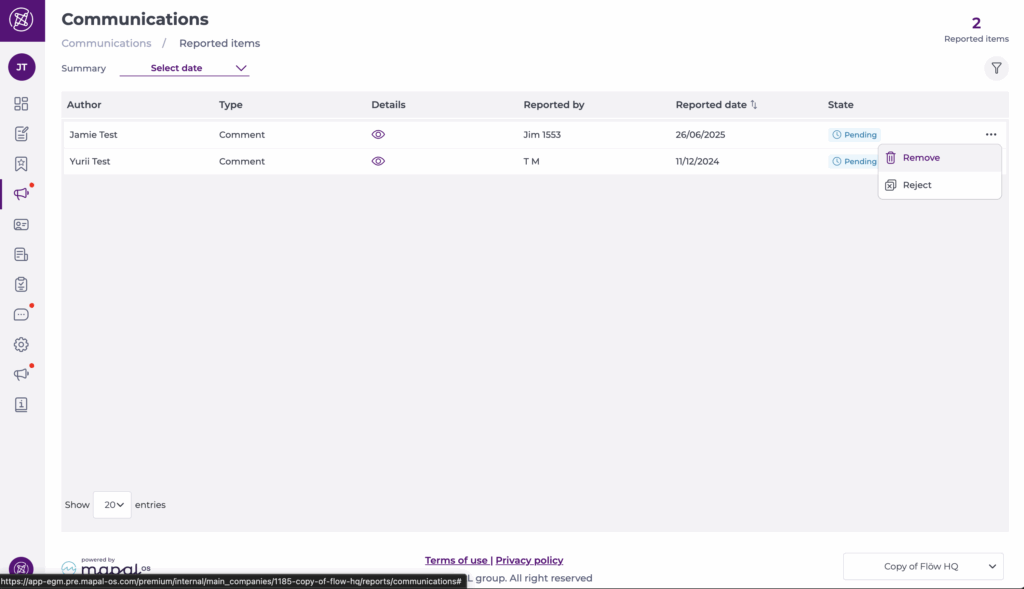The height and width of the screenshot is (589, 1024).
Task: Click the pencil-and-note icon in sidebar
Action: [21, 134]
